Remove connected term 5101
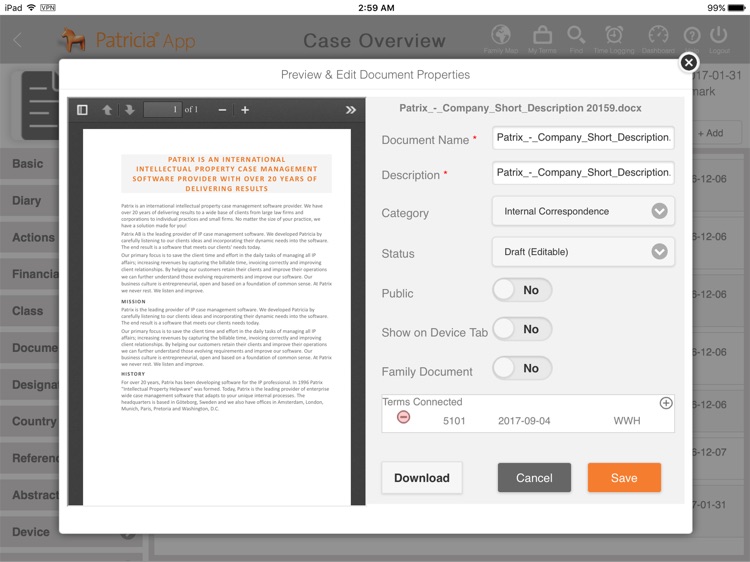The width and height of the screenshot is (750, 562). pos(403,417)
